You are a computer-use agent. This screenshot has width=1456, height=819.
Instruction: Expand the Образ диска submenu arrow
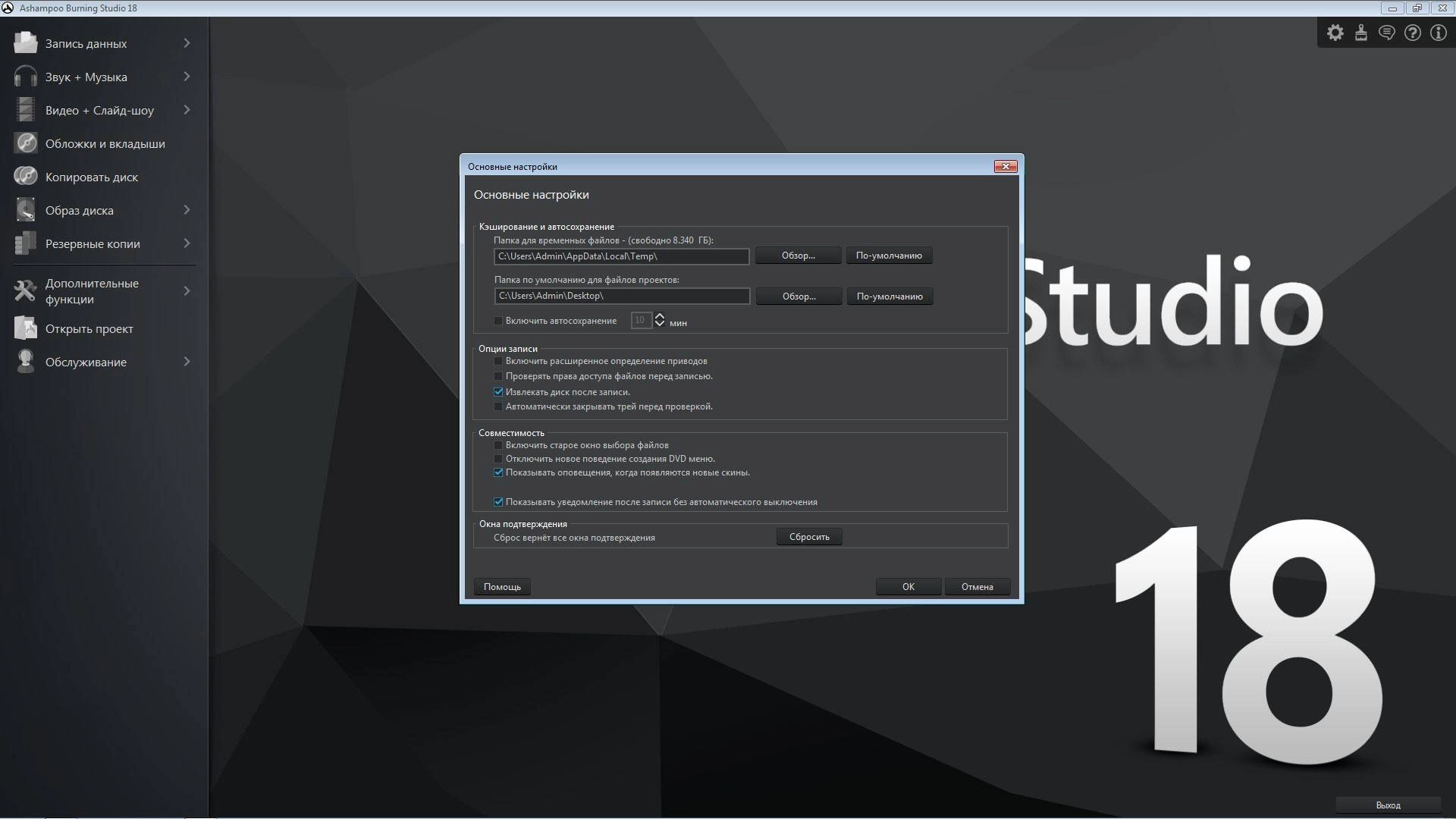click(187, 210)
